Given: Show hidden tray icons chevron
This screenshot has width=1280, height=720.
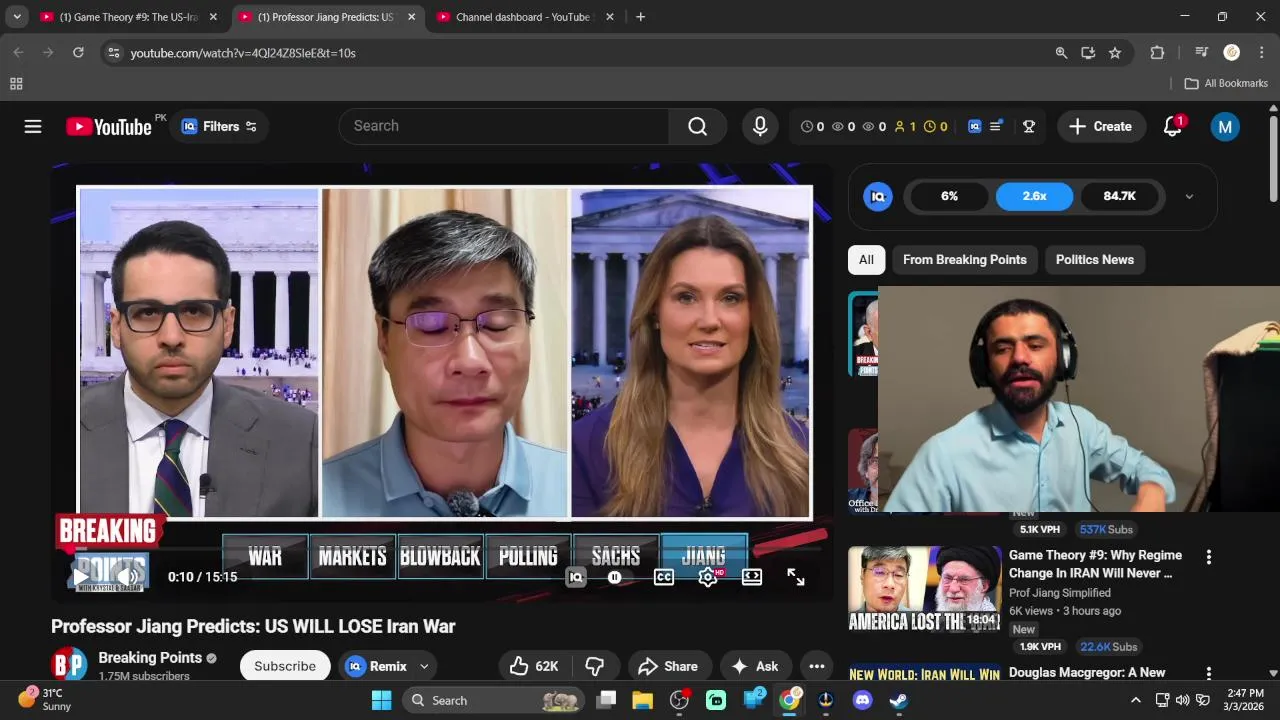Looking at the screenshot, I should pyautogui.click(x=1135, y=700).
